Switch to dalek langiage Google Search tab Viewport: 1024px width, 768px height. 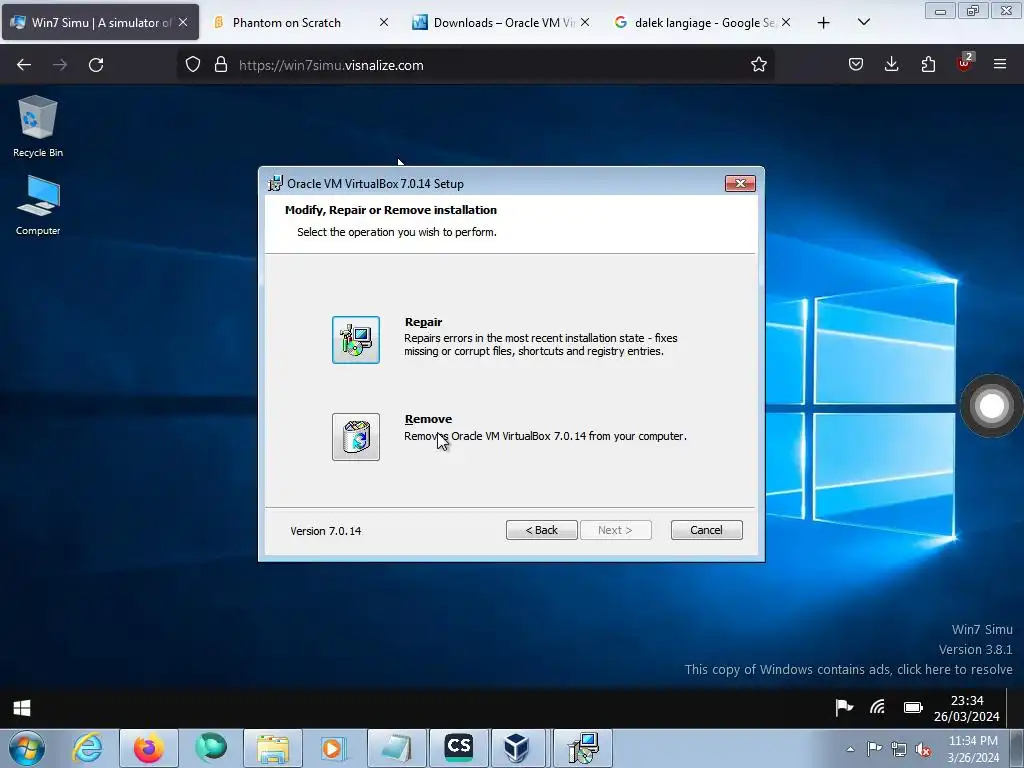tap(705, 22)
